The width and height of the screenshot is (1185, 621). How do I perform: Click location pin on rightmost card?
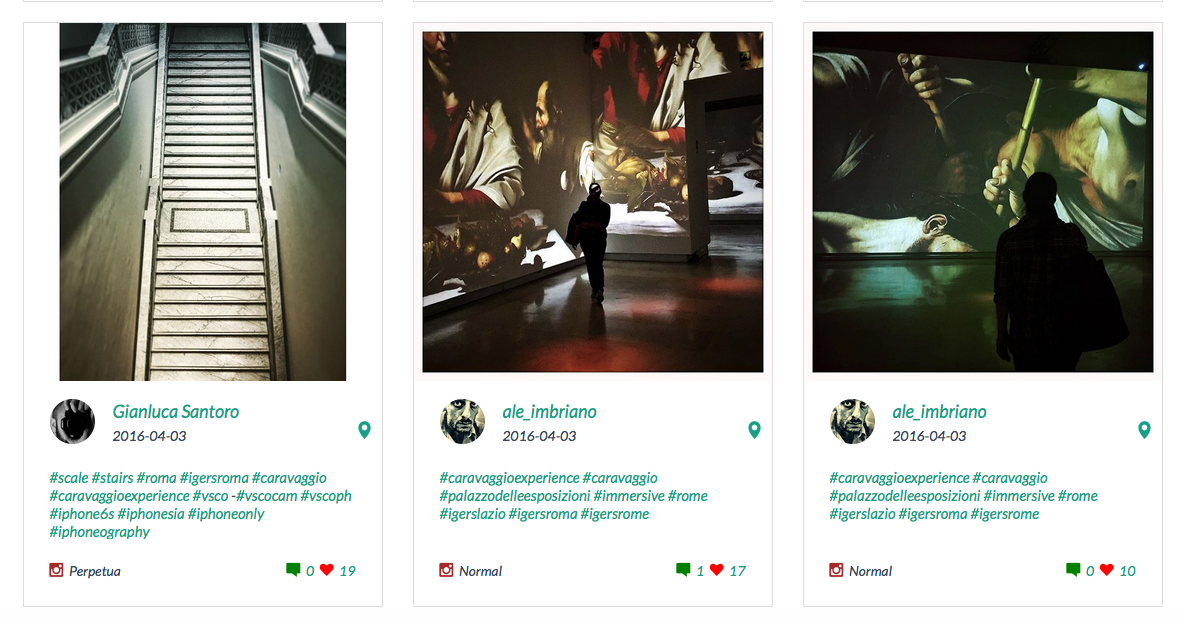[1144, 430]
